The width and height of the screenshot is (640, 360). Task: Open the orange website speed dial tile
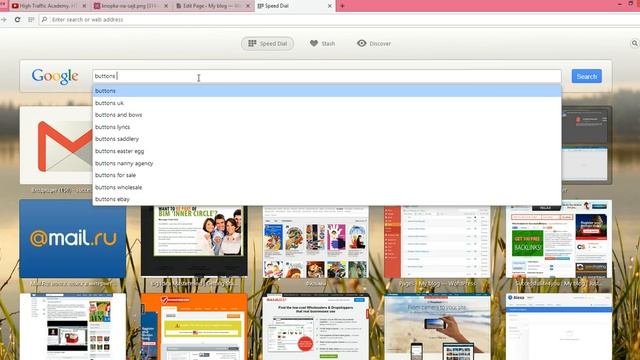click(x=194, y=327)
